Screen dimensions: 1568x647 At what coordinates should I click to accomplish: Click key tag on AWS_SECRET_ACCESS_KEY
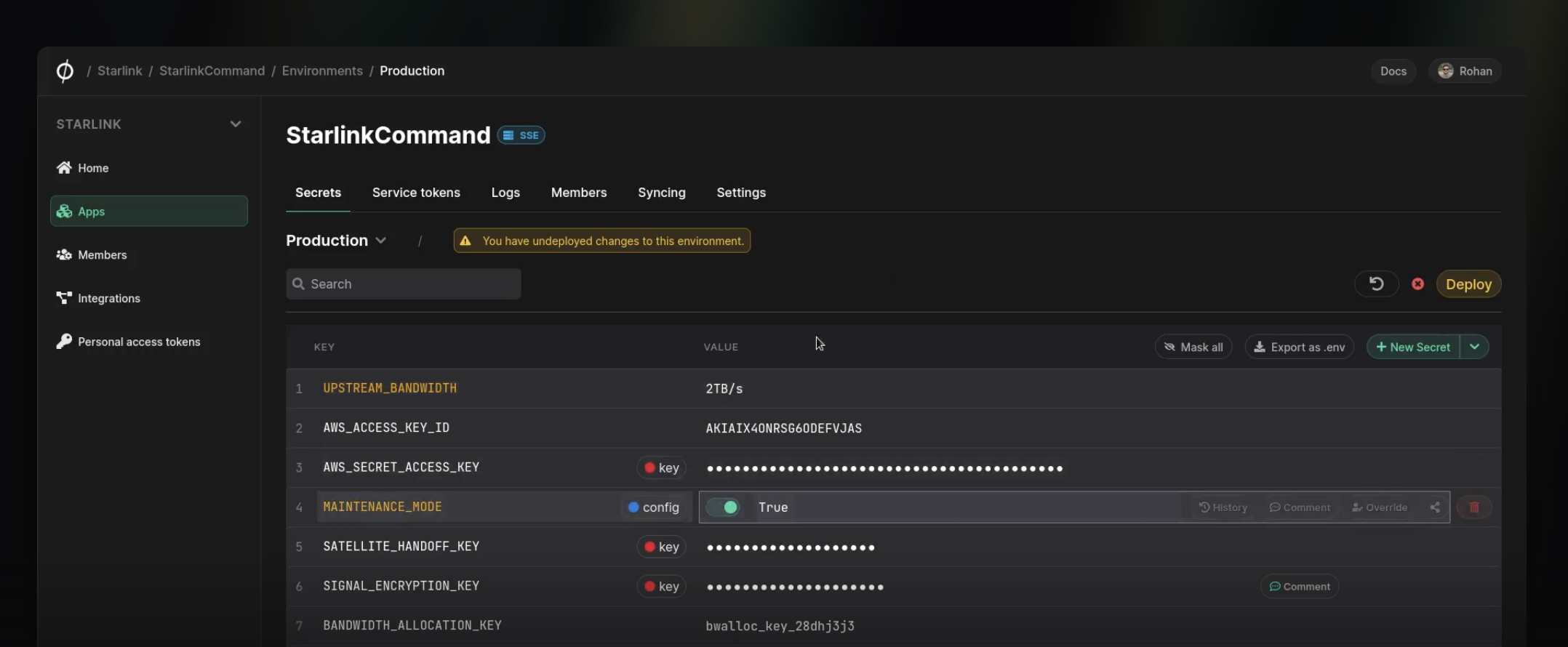(x=661, y=467)
